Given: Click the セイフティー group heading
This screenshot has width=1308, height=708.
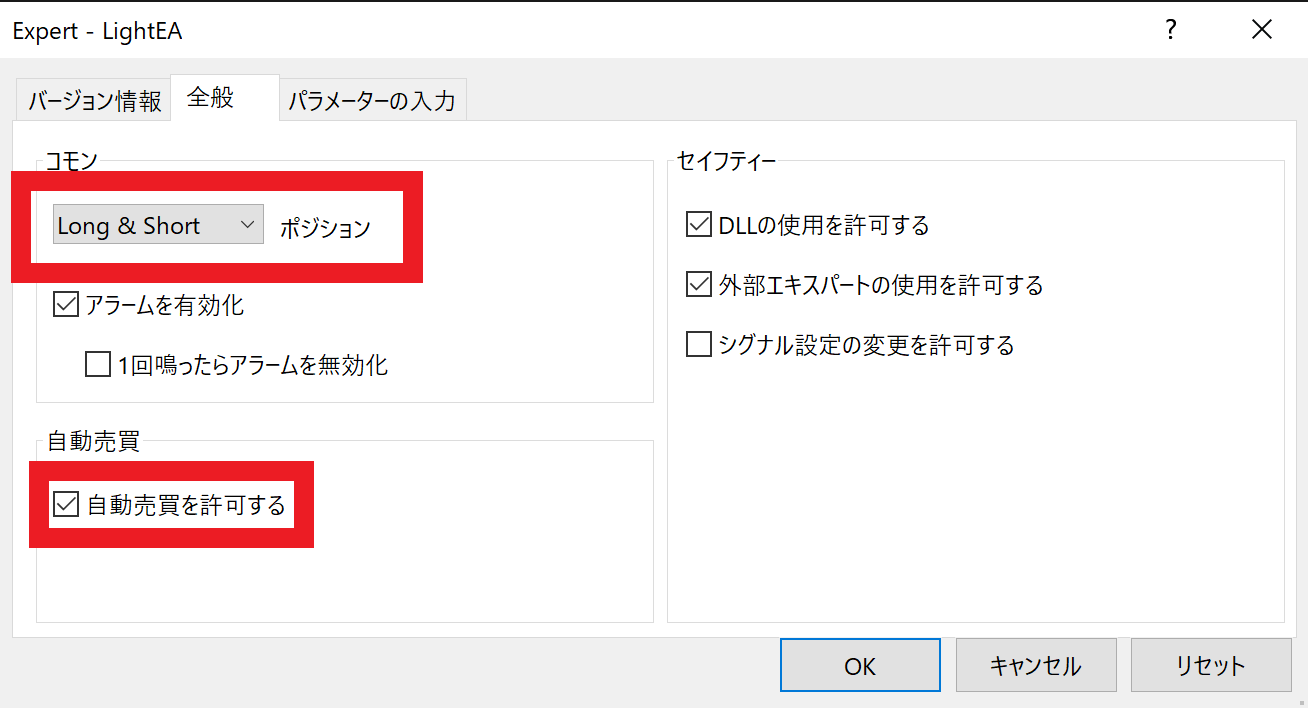Looking at the screenshot, I should tap(726, 160).
